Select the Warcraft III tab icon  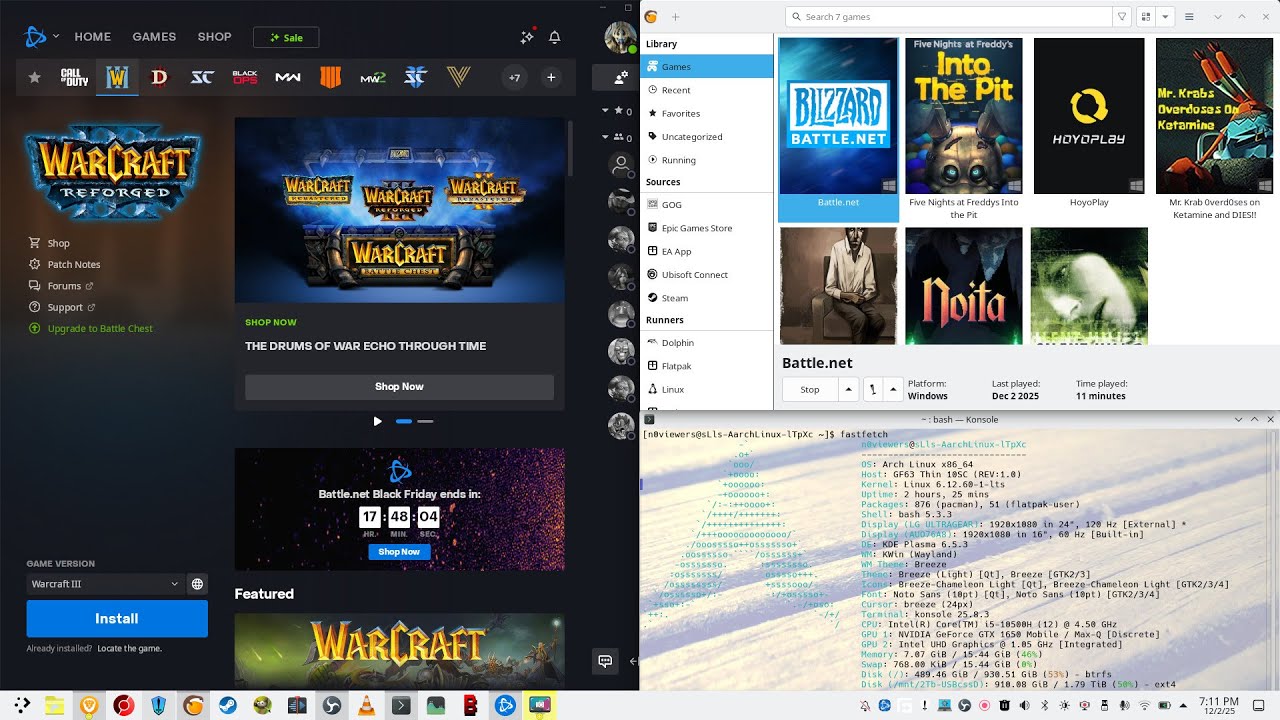tap(117, 77)
